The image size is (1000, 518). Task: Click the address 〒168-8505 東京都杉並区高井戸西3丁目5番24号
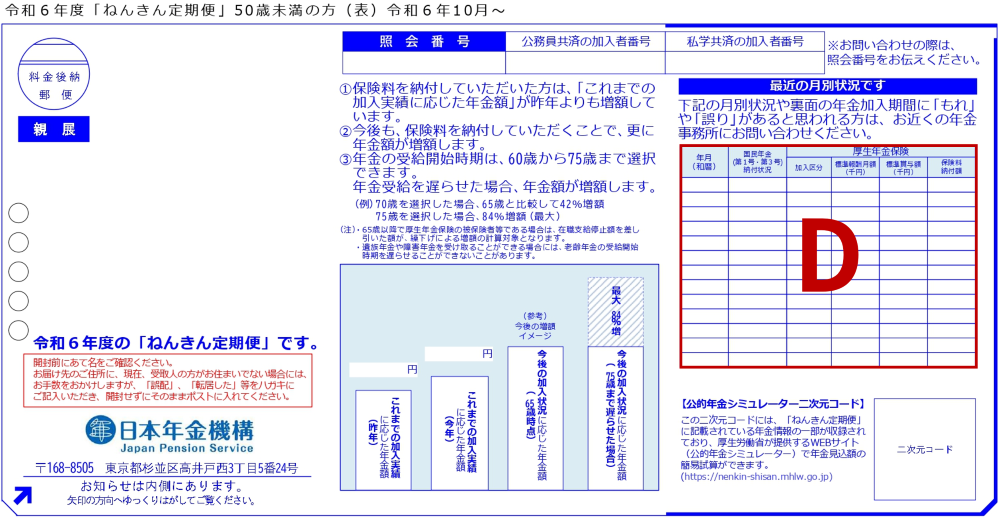click(166, 467)
